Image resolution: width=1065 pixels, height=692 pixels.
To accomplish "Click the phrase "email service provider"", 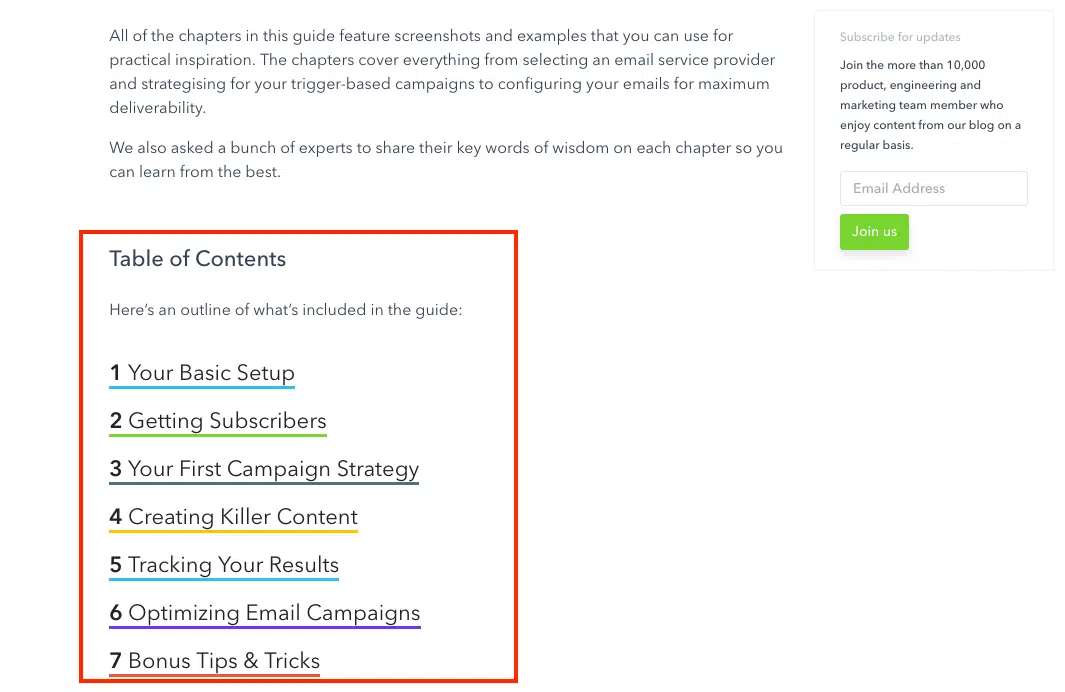I will click(x=690, y=60).
